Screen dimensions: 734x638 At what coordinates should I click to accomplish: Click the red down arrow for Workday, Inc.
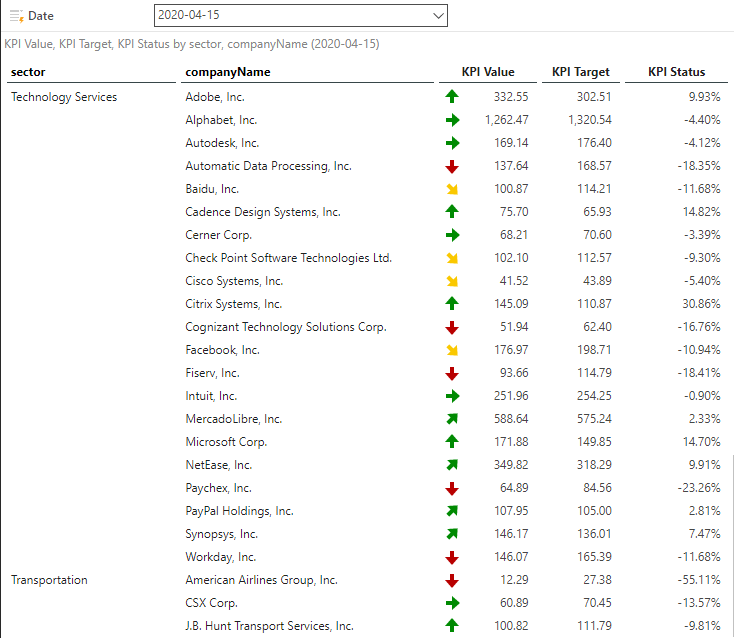[x=452, y=557]
